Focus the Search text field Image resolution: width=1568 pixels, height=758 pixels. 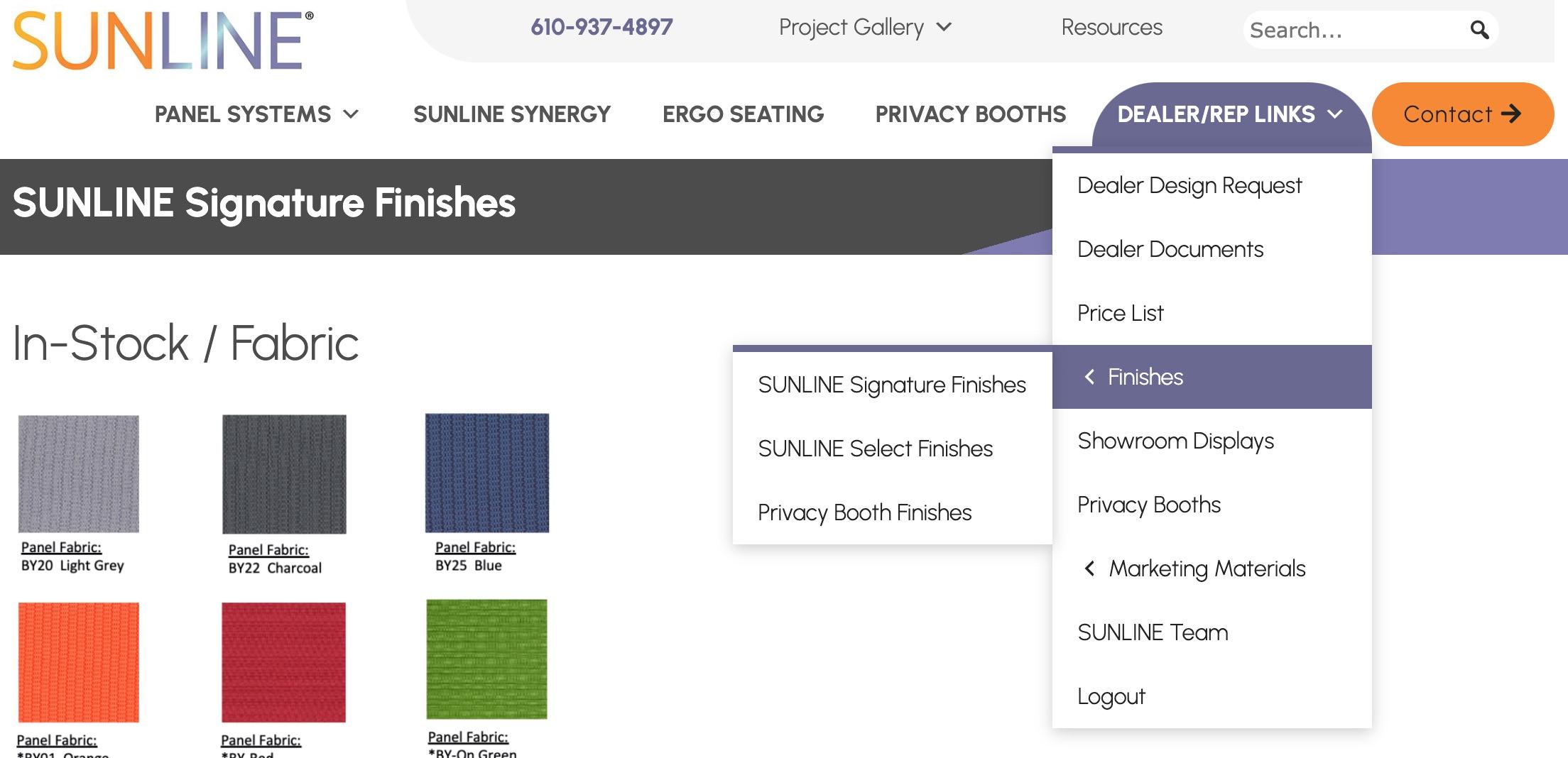coord(1349,30)
